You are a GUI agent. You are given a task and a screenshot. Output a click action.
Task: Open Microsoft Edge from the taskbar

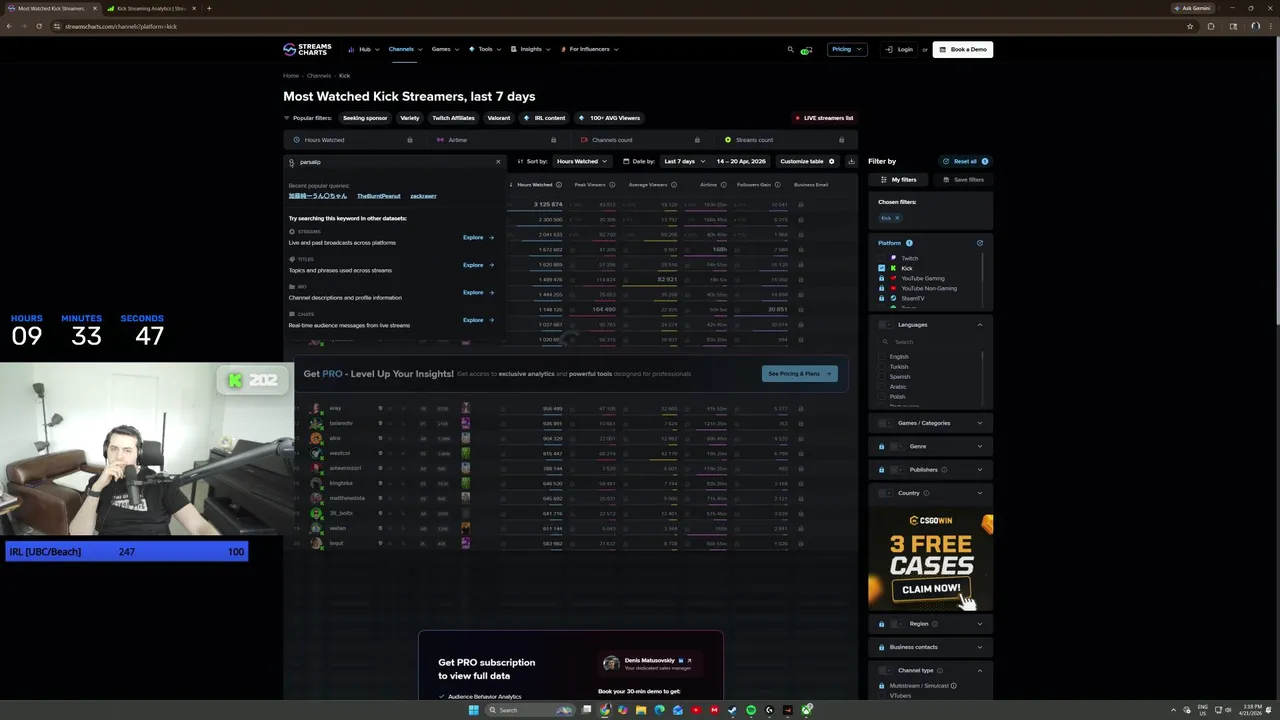click(660, 710)
